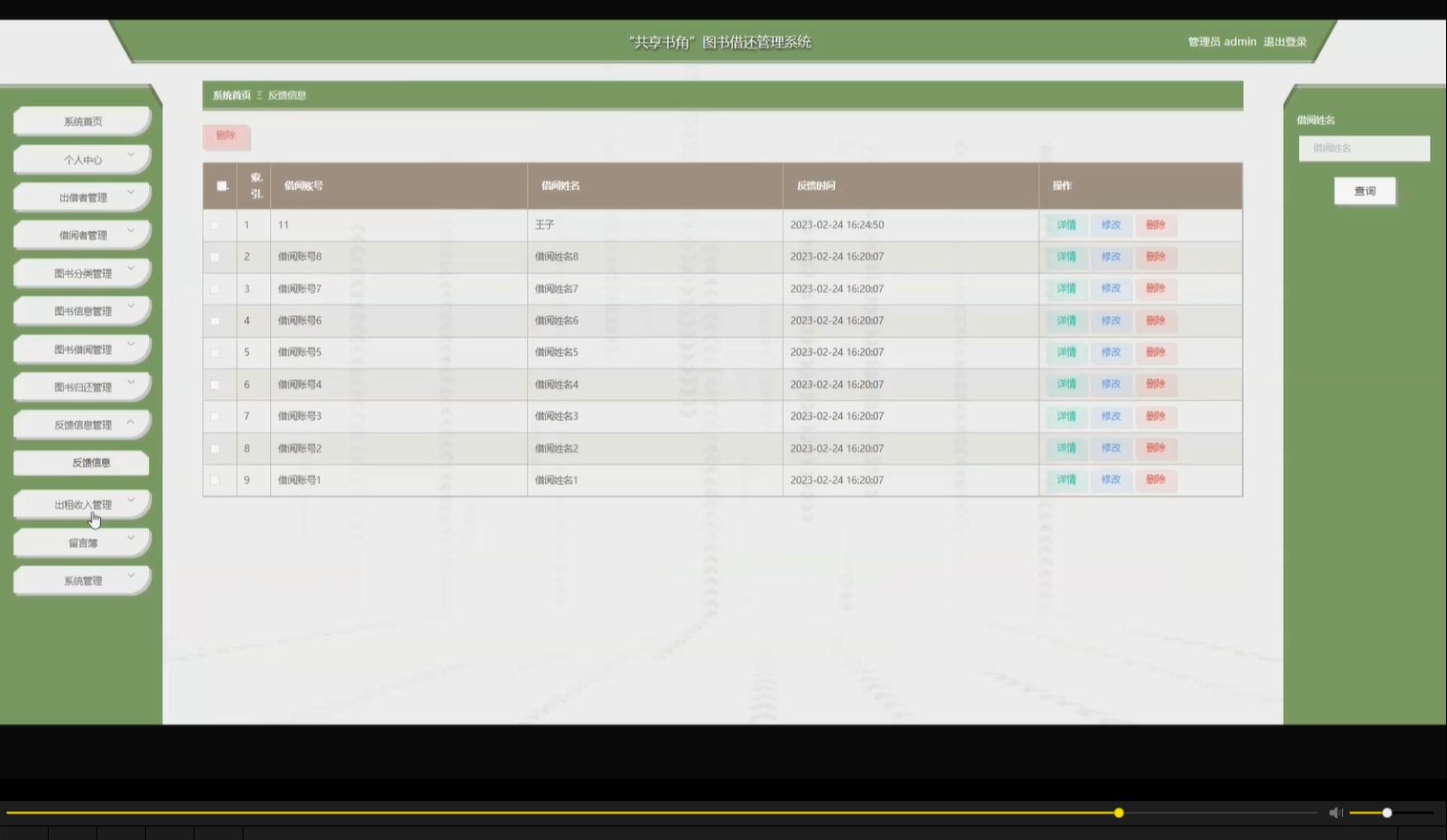Click the cell text 借阅姓名8
The height and width of the screenshot is (840, 1447).
click(556, 257)
